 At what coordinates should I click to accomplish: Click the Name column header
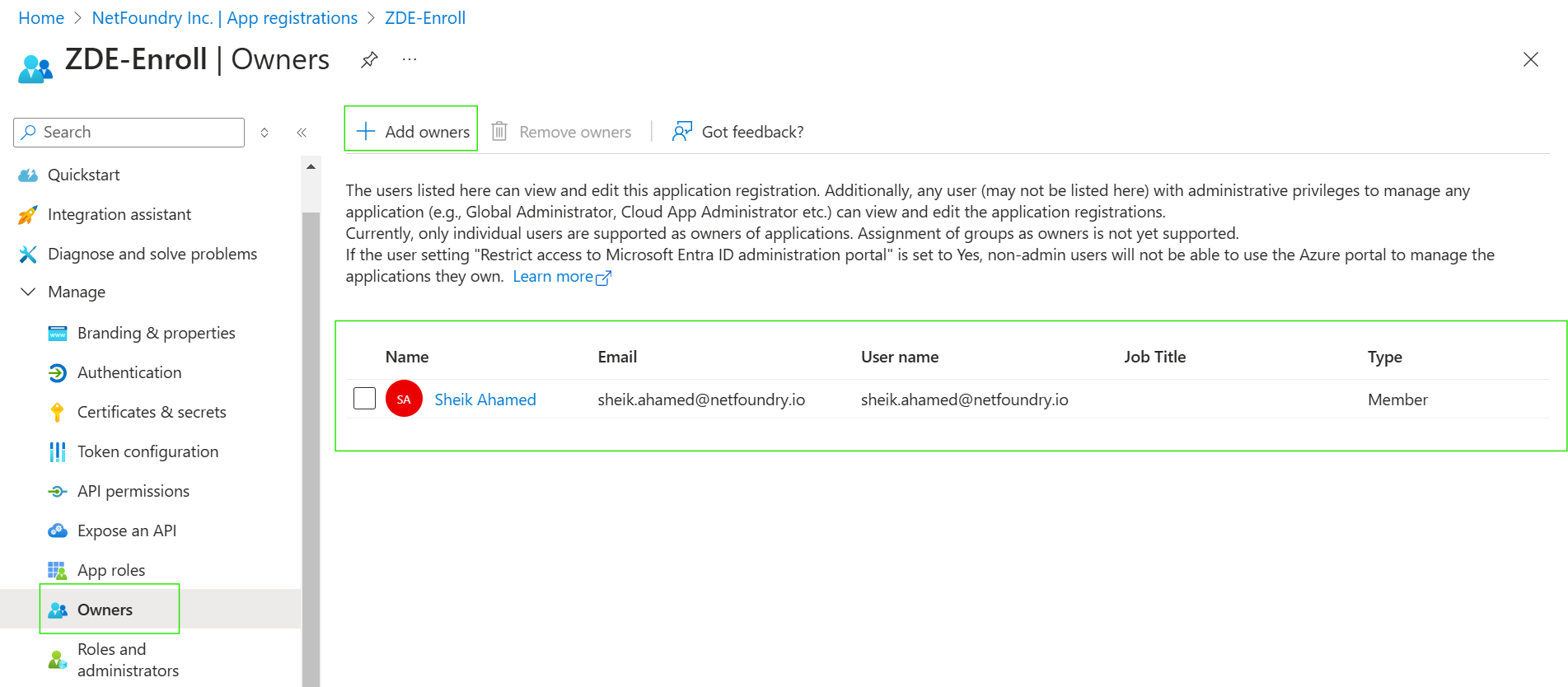pos(407,357)
